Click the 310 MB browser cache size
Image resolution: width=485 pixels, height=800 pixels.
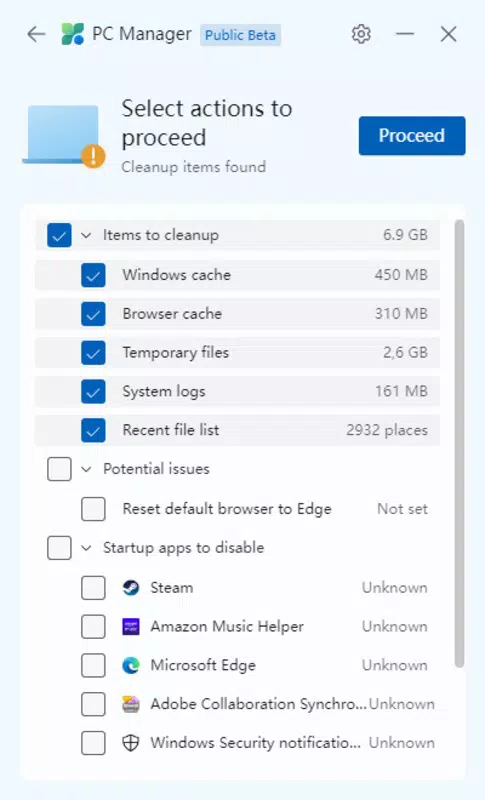401,313
